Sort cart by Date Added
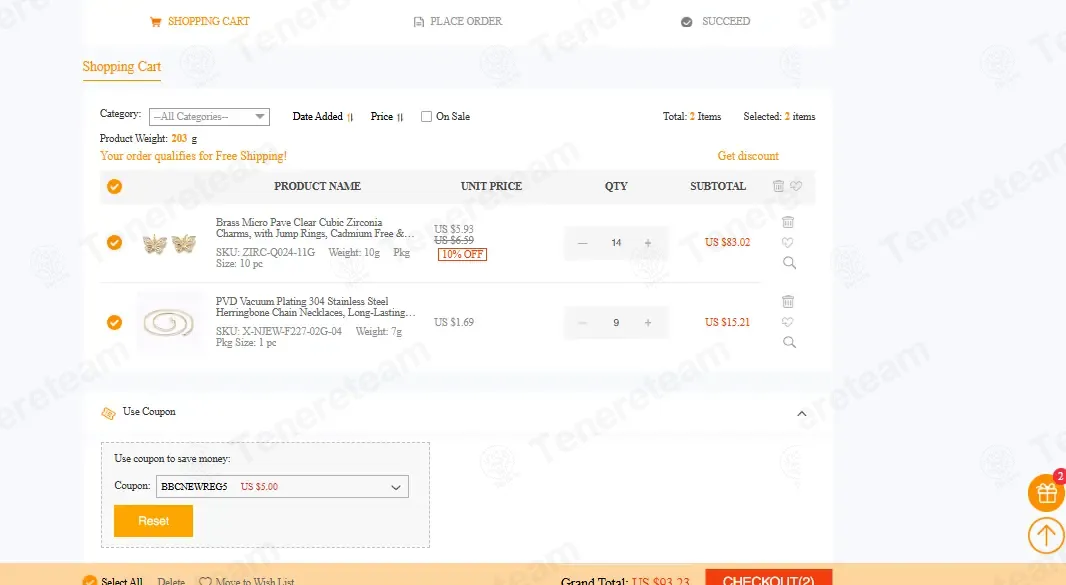1066x585 pixels. 323,116
